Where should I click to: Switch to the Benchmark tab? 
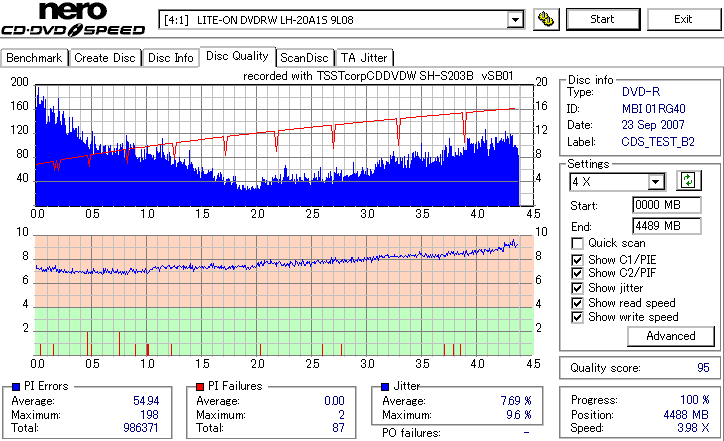coord(34,58)
